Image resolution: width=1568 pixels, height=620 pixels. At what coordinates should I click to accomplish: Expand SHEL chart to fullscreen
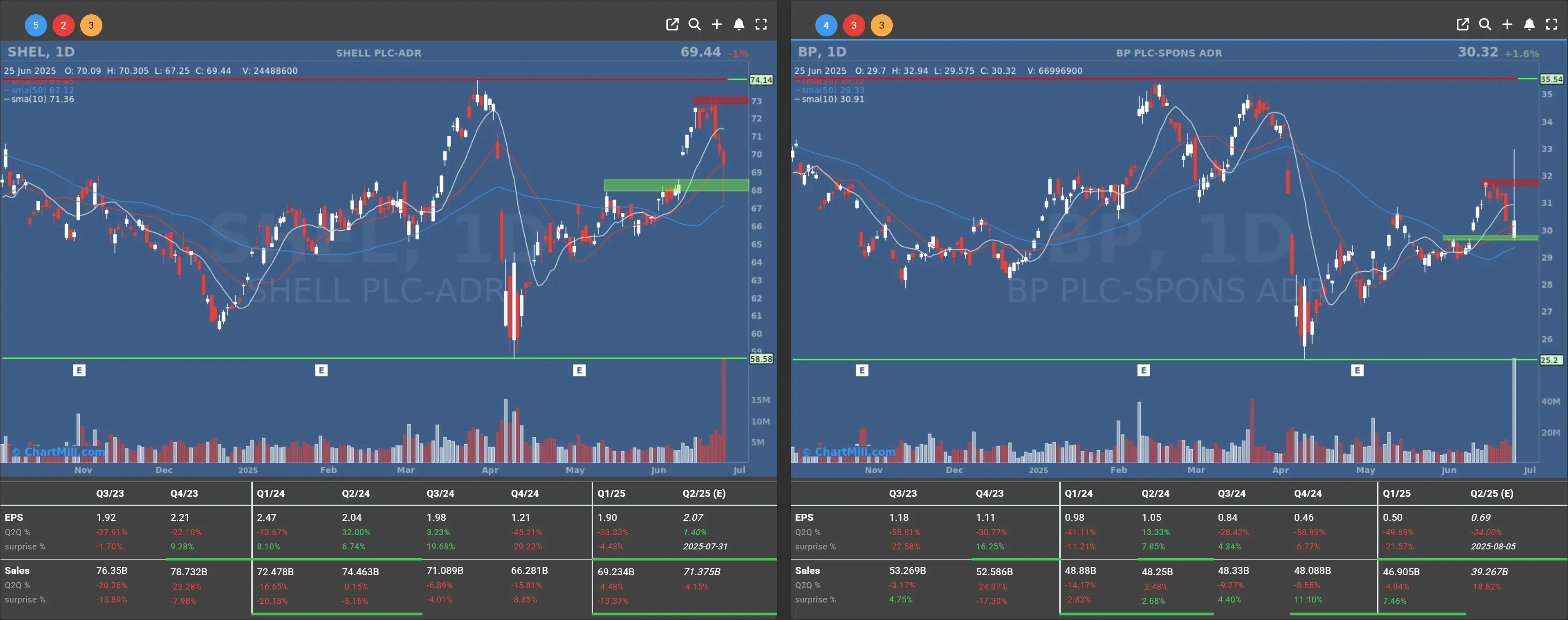click(x=761, y=24)
